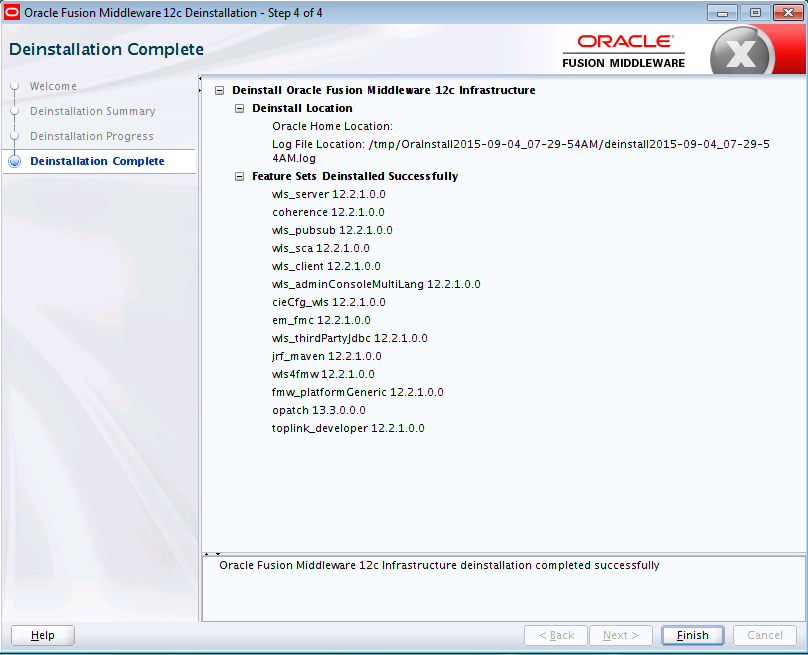The width and height of the screenshot is (808, 655).
Task: Click the Deinstall Location label text
Action: pyautogui.click(x=302, y=108)
